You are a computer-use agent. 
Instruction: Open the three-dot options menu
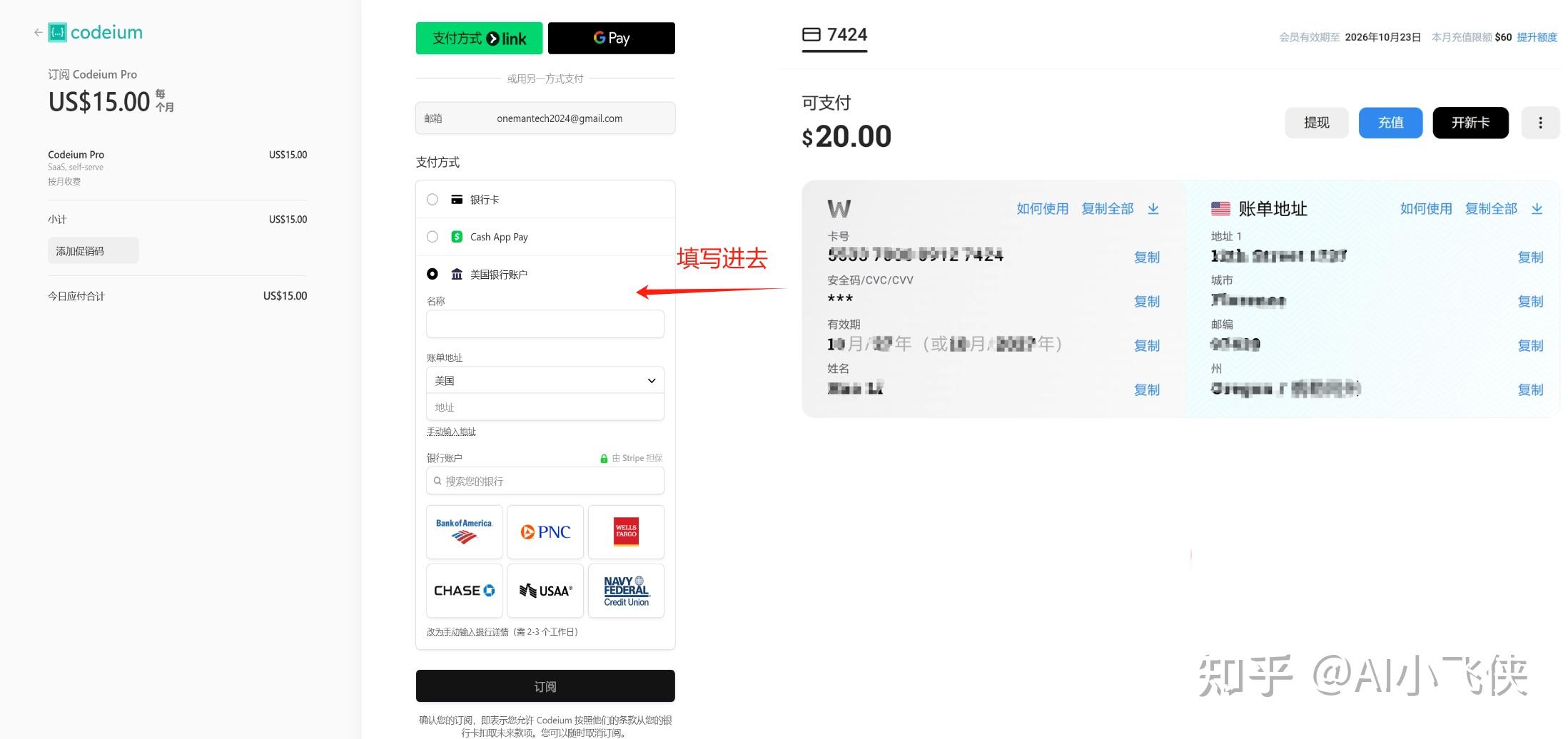pyautogui.click(x=1540, y=122)
